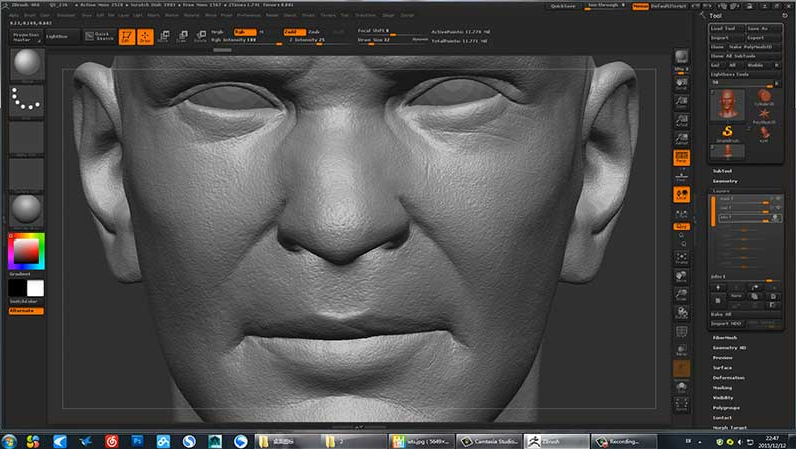The height and width of the screenshot is (449, 796).
Task: Click the Rotate view icon on right shelf
Action: coord(681,313)
